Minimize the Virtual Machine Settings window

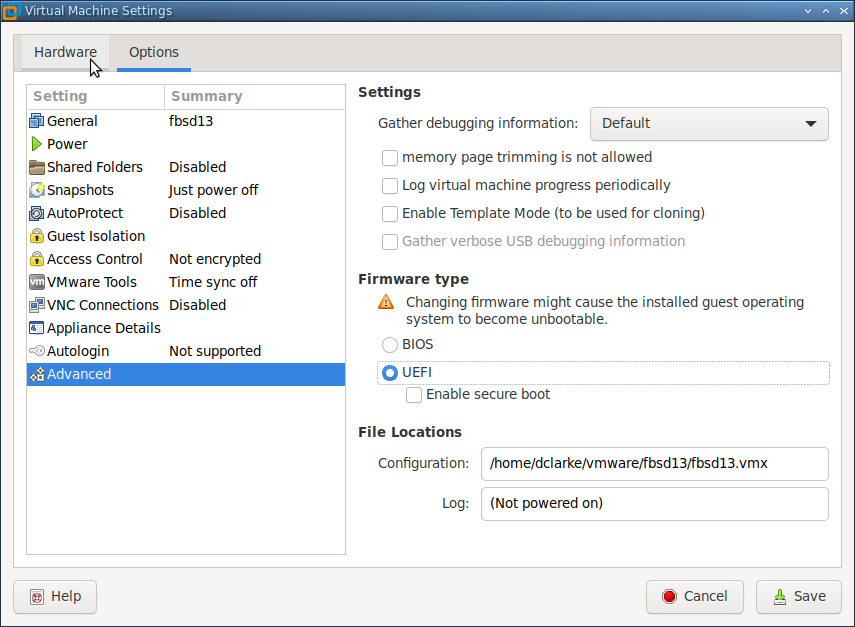(x=808, y=11)
